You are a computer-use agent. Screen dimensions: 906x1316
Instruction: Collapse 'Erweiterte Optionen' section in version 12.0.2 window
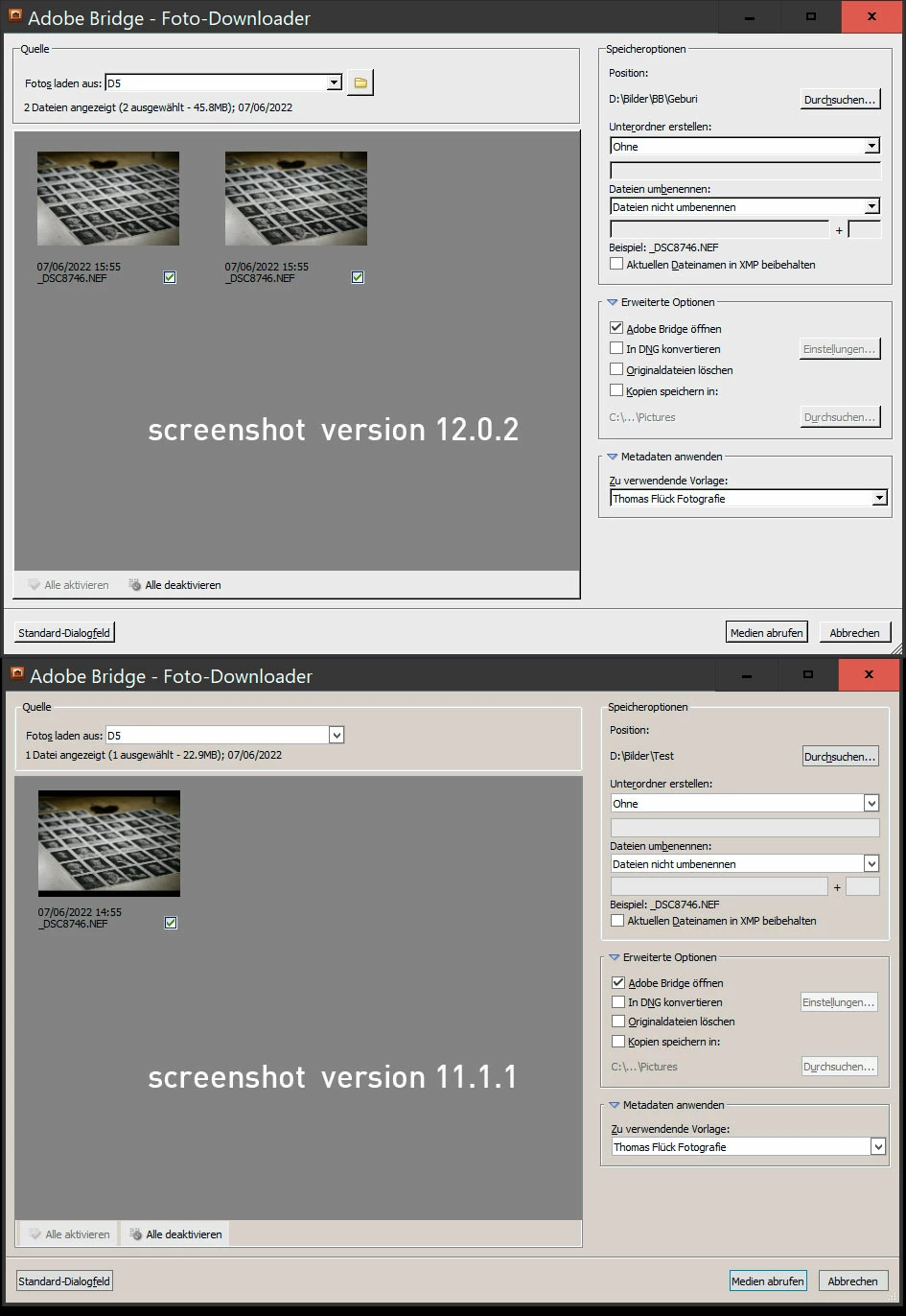pos(613,302)
